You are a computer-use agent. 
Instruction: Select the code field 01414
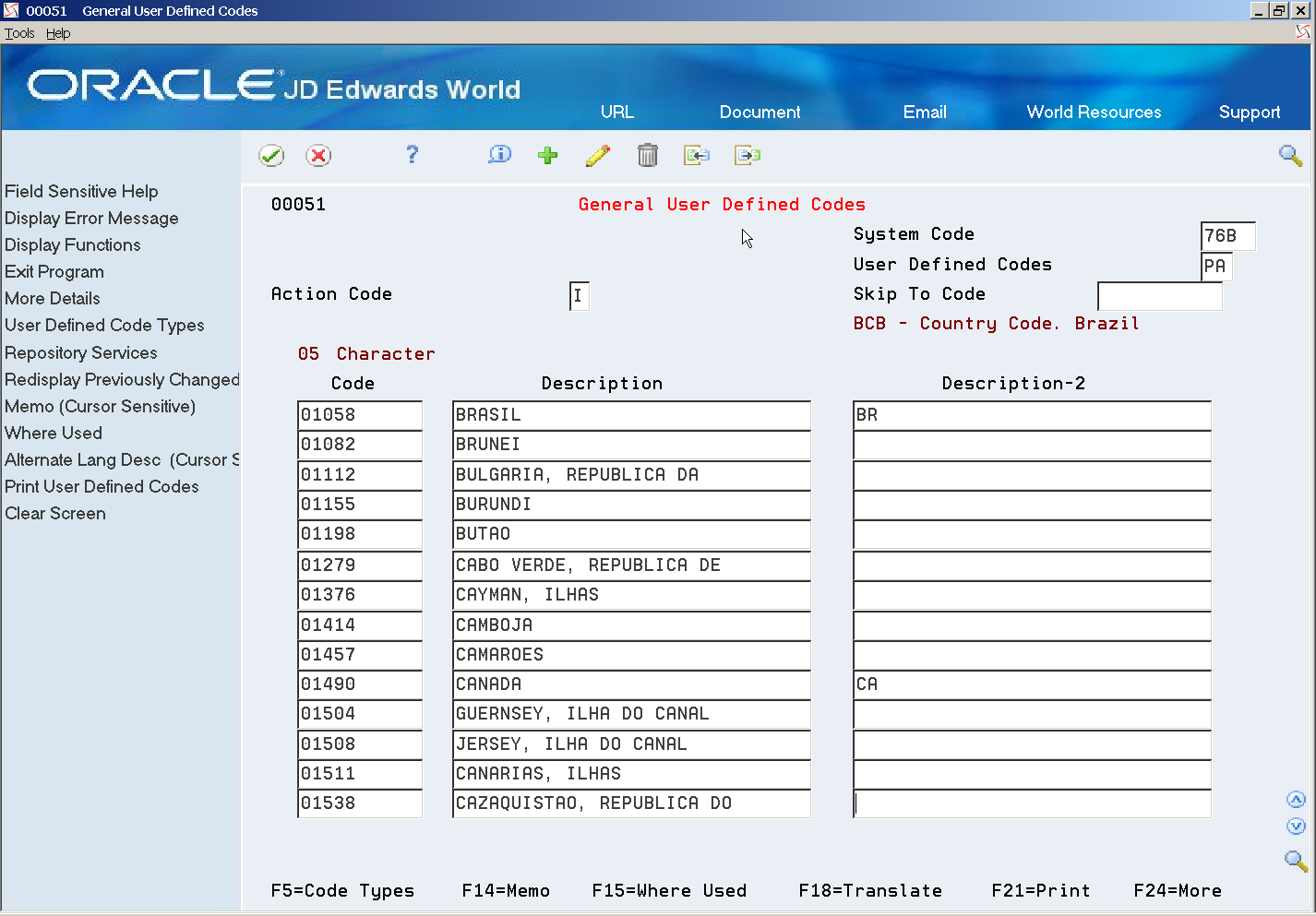click(x=360, y=625)
